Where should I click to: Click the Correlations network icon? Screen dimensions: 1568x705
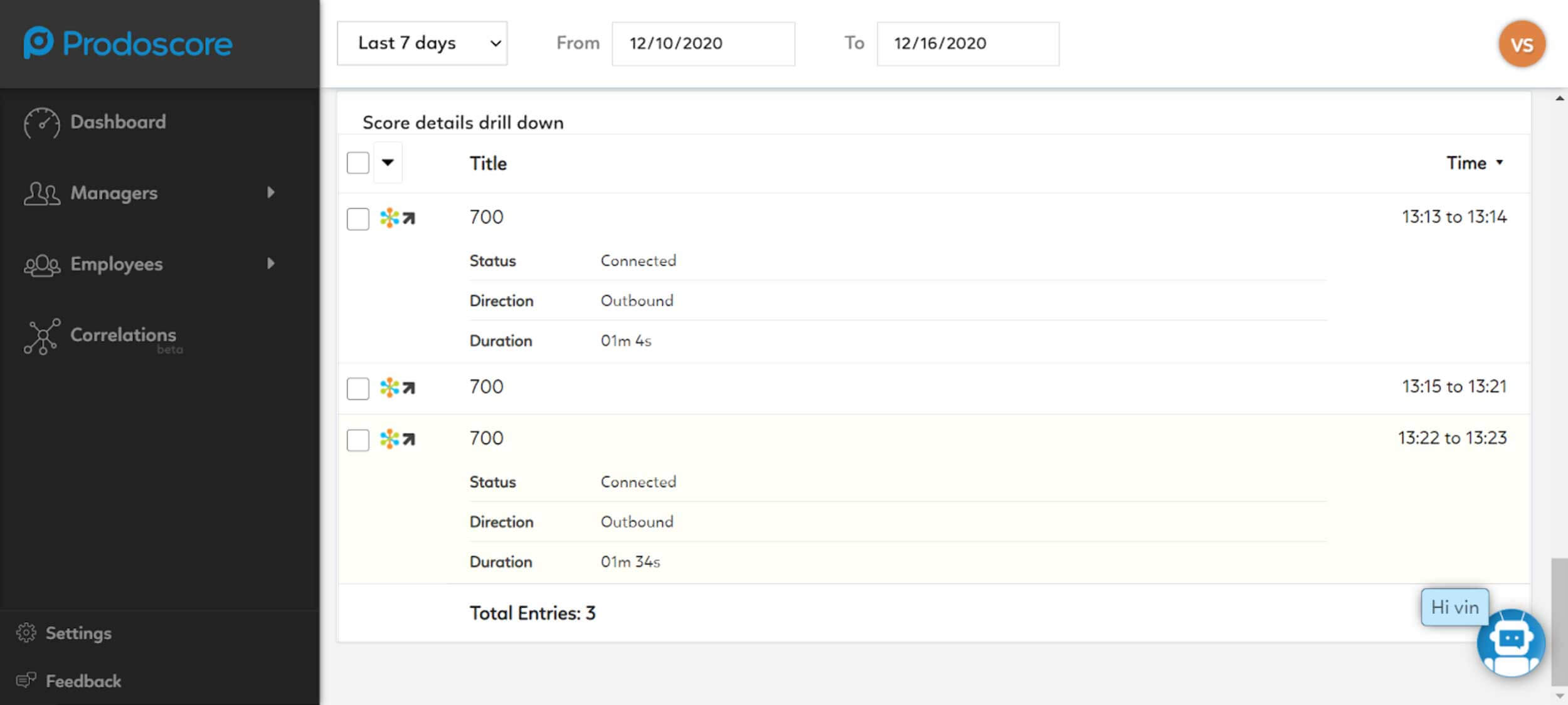pyautogui.click(x=42, y=337)
